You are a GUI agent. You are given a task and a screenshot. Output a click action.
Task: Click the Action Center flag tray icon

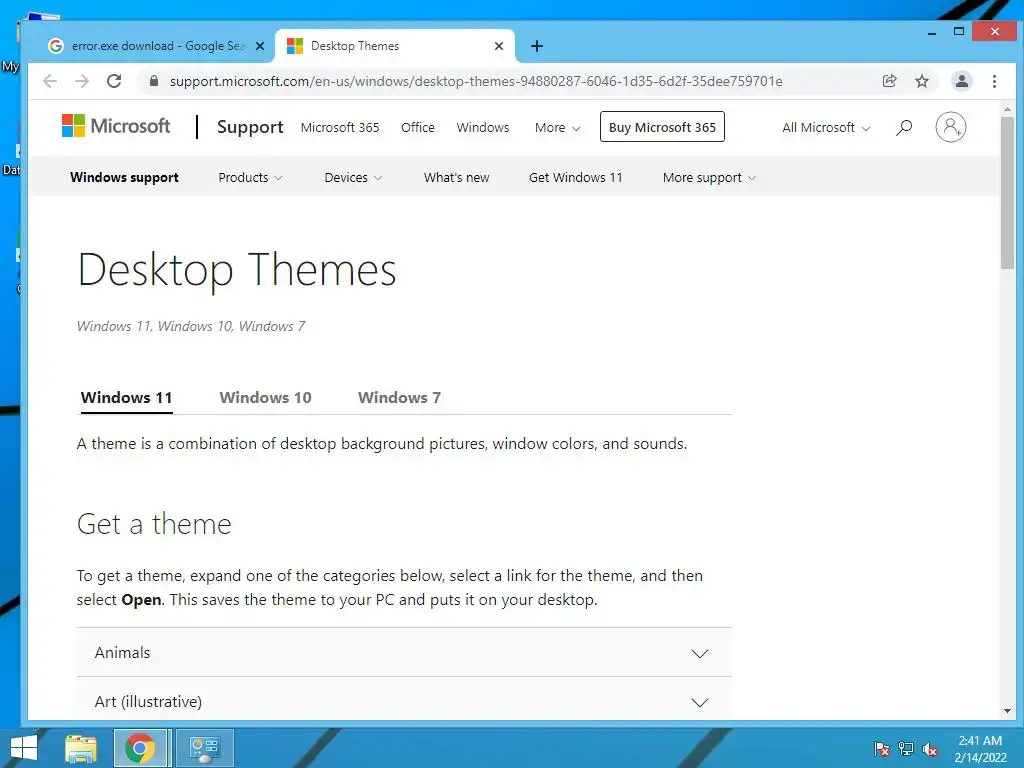coord(881,749)
